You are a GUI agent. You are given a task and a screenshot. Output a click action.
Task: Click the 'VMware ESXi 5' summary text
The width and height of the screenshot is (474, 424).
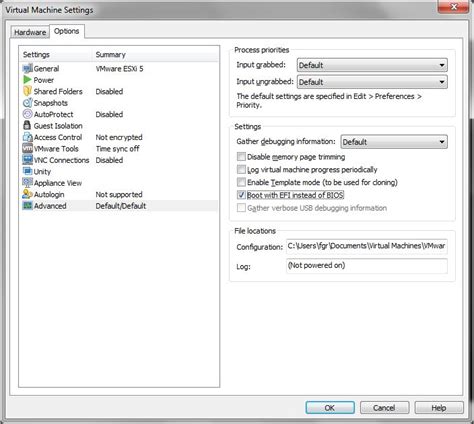[119, 69]
